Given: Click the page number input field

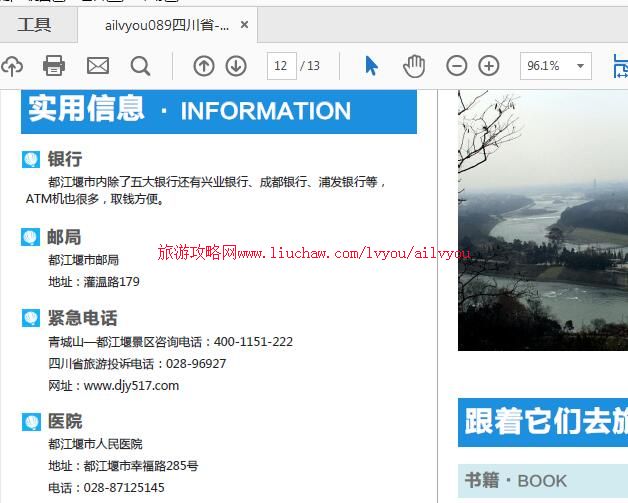Looking at the screenshot, I should point(281,66).
